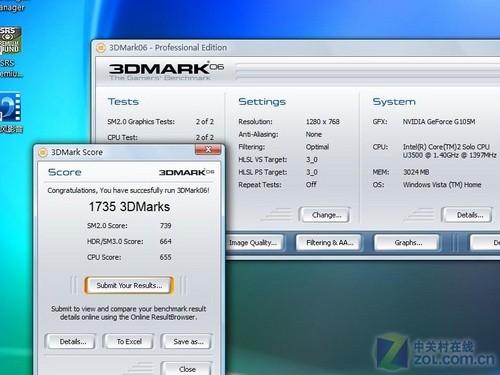Close the 3DMark Score dialog via Close button
Image resolution: width=500 pixels, height=375 pixels.
187,369
